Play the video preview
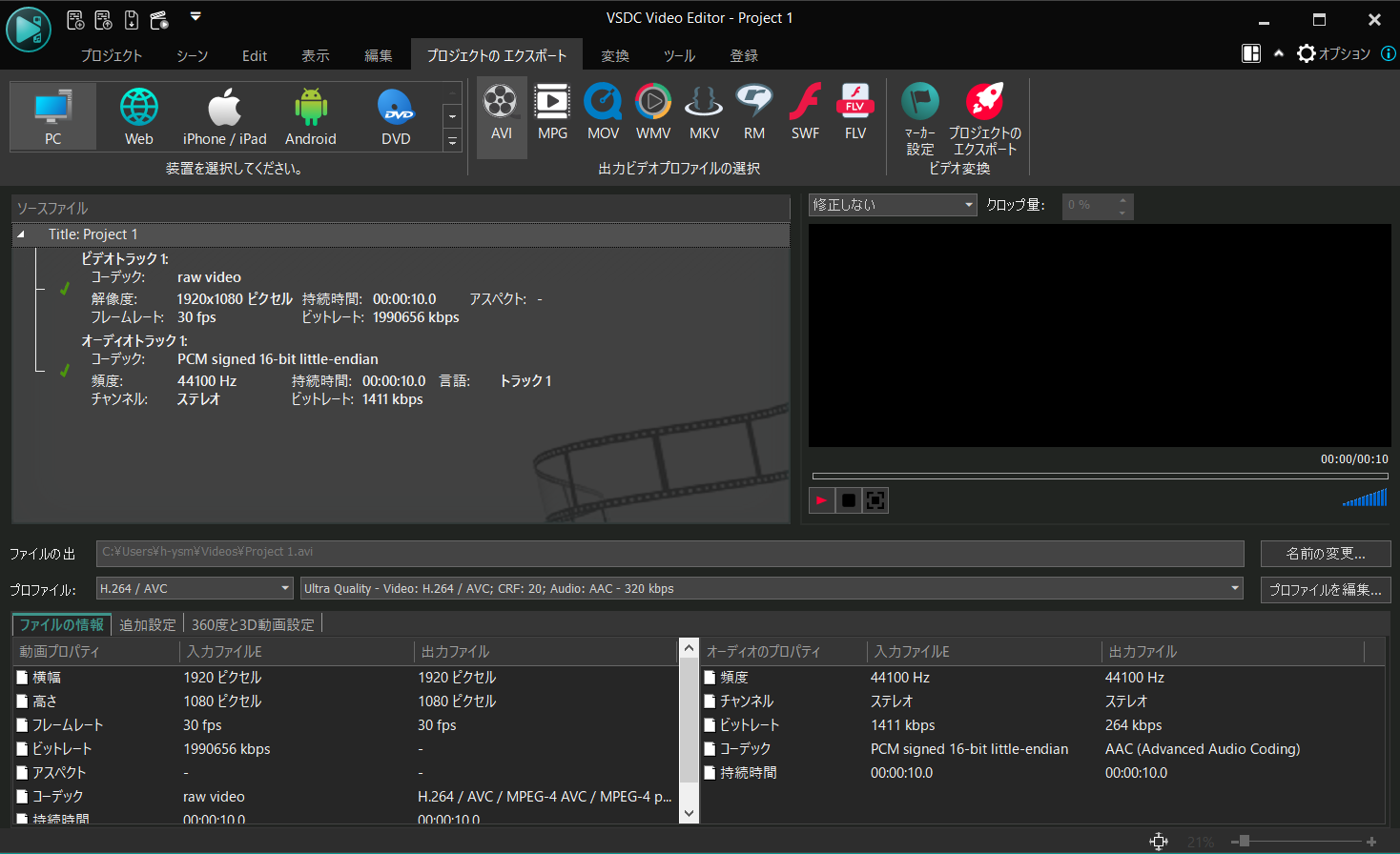Viewport: 1400px width, 854px height. [x=821, y=499]
